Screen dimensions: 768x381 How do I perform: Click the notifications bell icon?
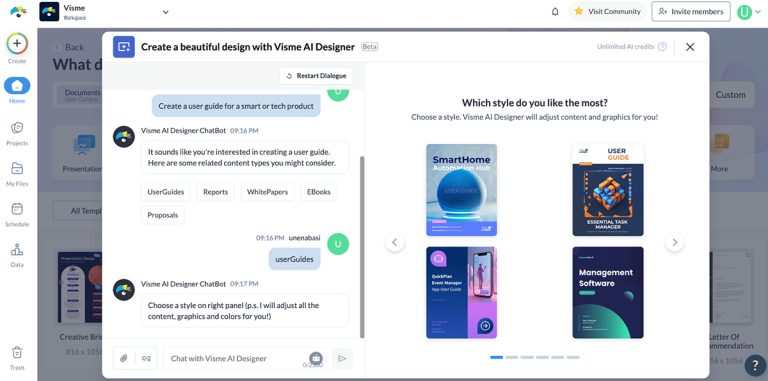pos(555,11)
